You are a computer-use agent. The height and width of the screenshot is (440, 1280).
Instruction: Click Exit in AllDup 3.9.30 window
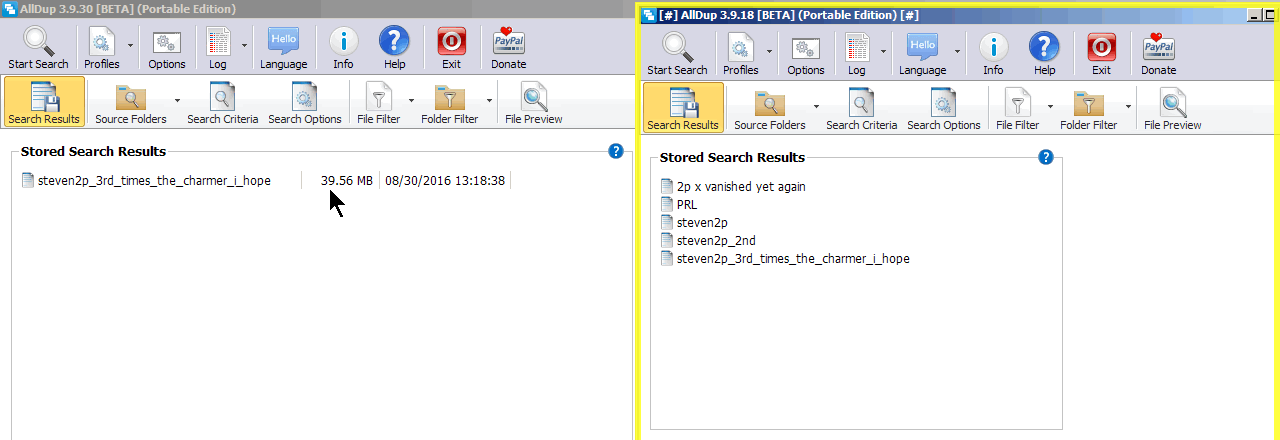(451, 48)
